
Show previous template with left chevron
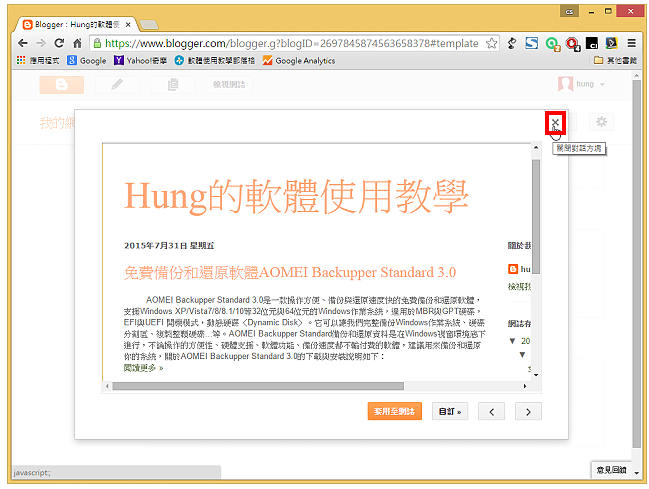491,412
